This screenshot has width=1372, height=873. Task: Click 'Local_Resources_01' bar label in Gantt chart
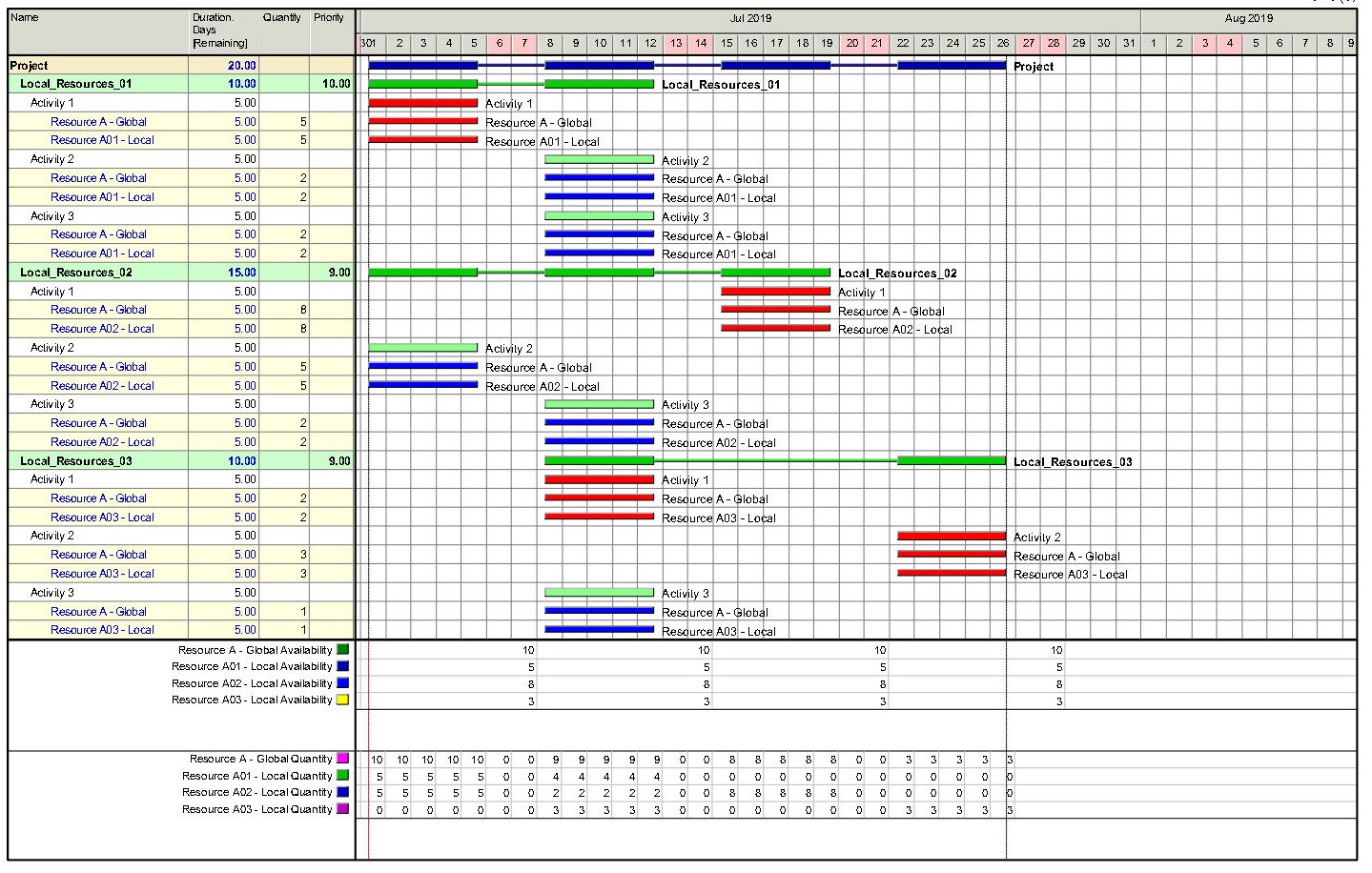[x=721, y=85]
